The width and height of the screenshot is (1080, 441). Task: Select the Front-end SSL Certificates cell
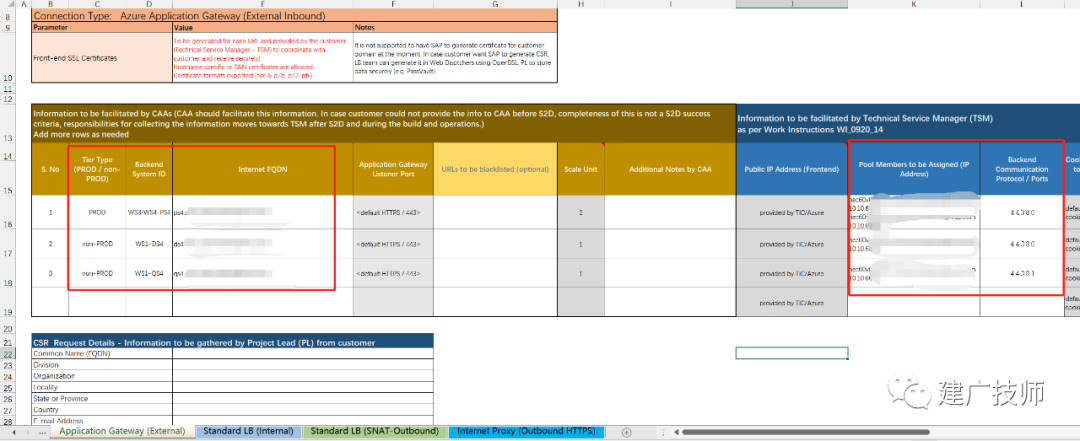click(x=102, y=59)
